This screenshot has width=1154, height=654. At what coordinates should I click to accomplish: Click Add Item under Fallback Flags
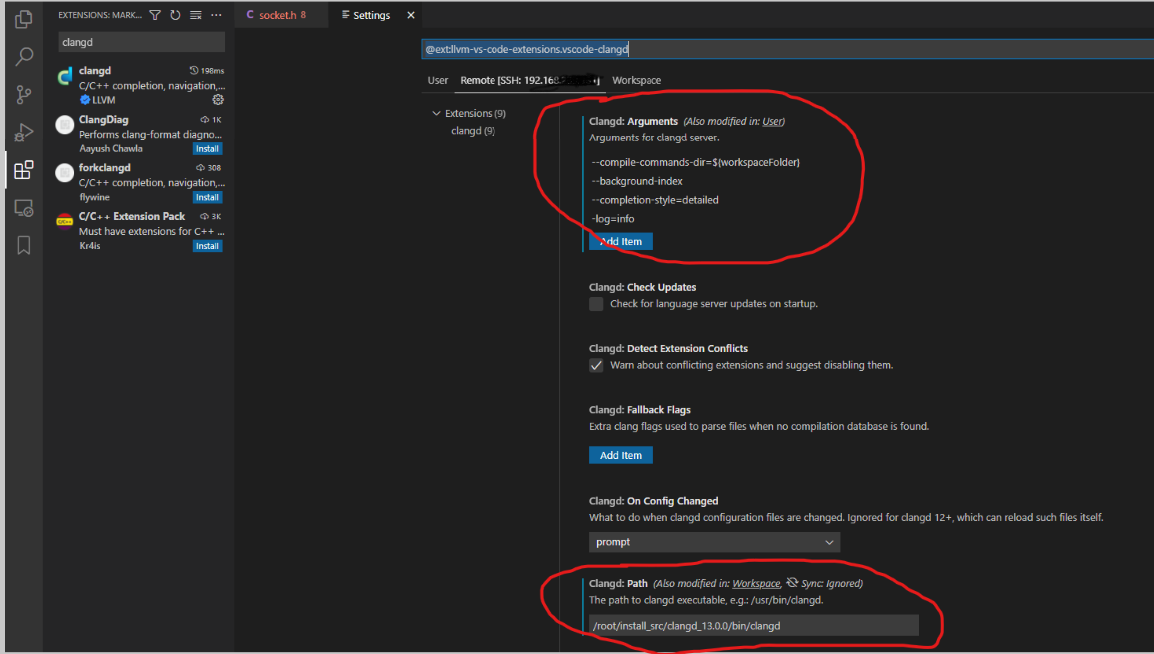point(620,455)
